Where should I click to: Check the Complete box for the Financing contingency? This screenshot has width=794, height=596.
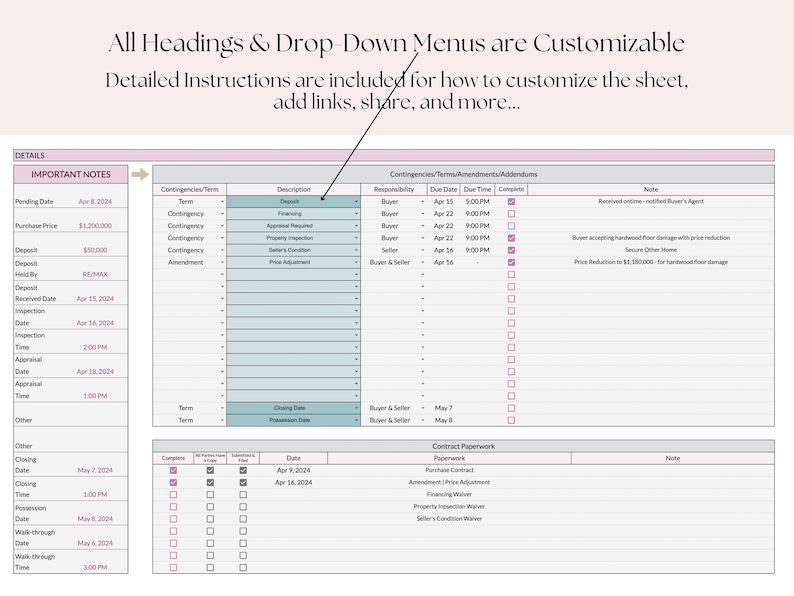(511, 214)
